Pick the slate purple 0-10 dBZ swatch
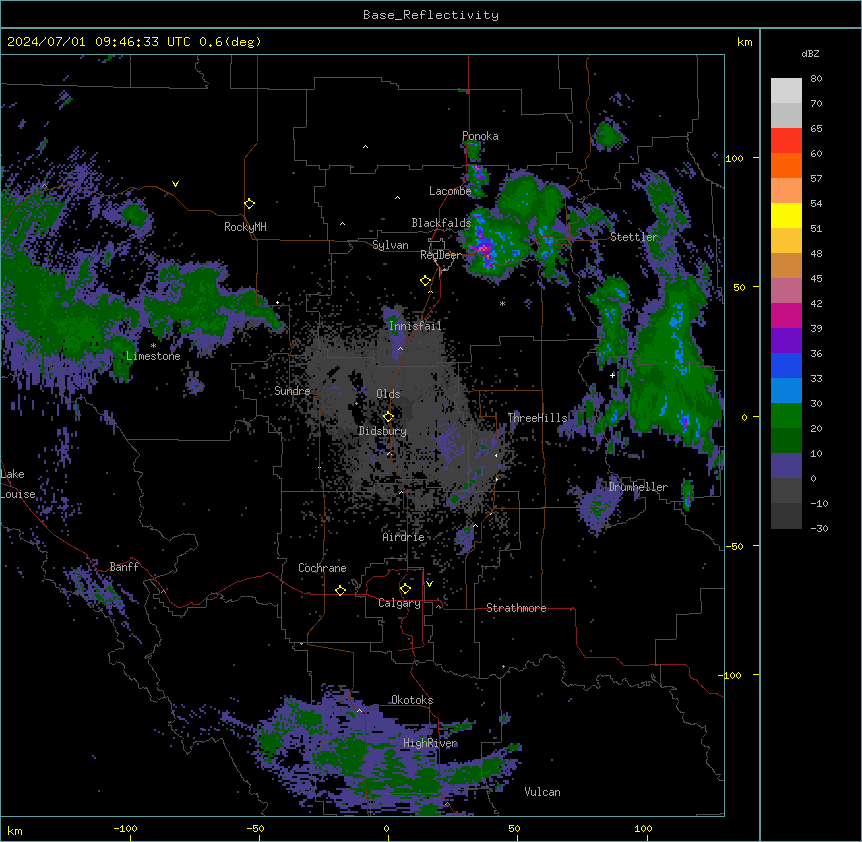 coord(786,466)
